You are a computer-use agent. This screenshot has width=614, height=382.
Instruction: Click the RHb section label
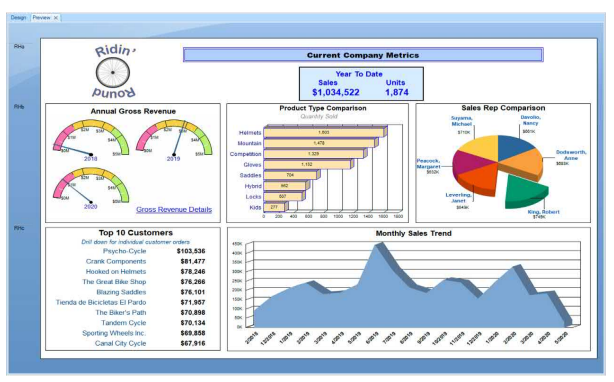pyautogui.click(x=19, y=106)
